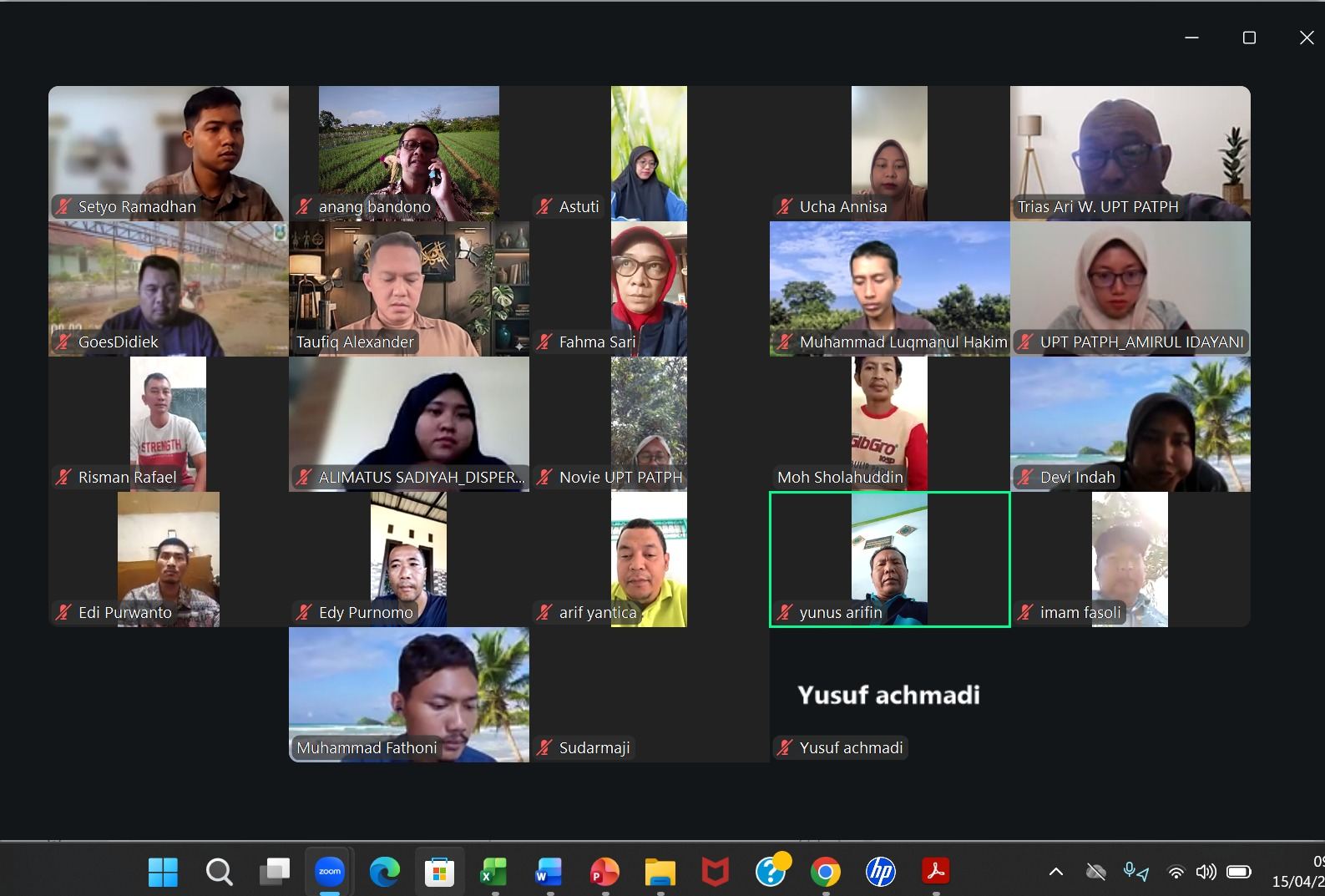Click the crossed-out cloud tray icon
This screenshot has height=896, width=1325.
point(1095,873)
